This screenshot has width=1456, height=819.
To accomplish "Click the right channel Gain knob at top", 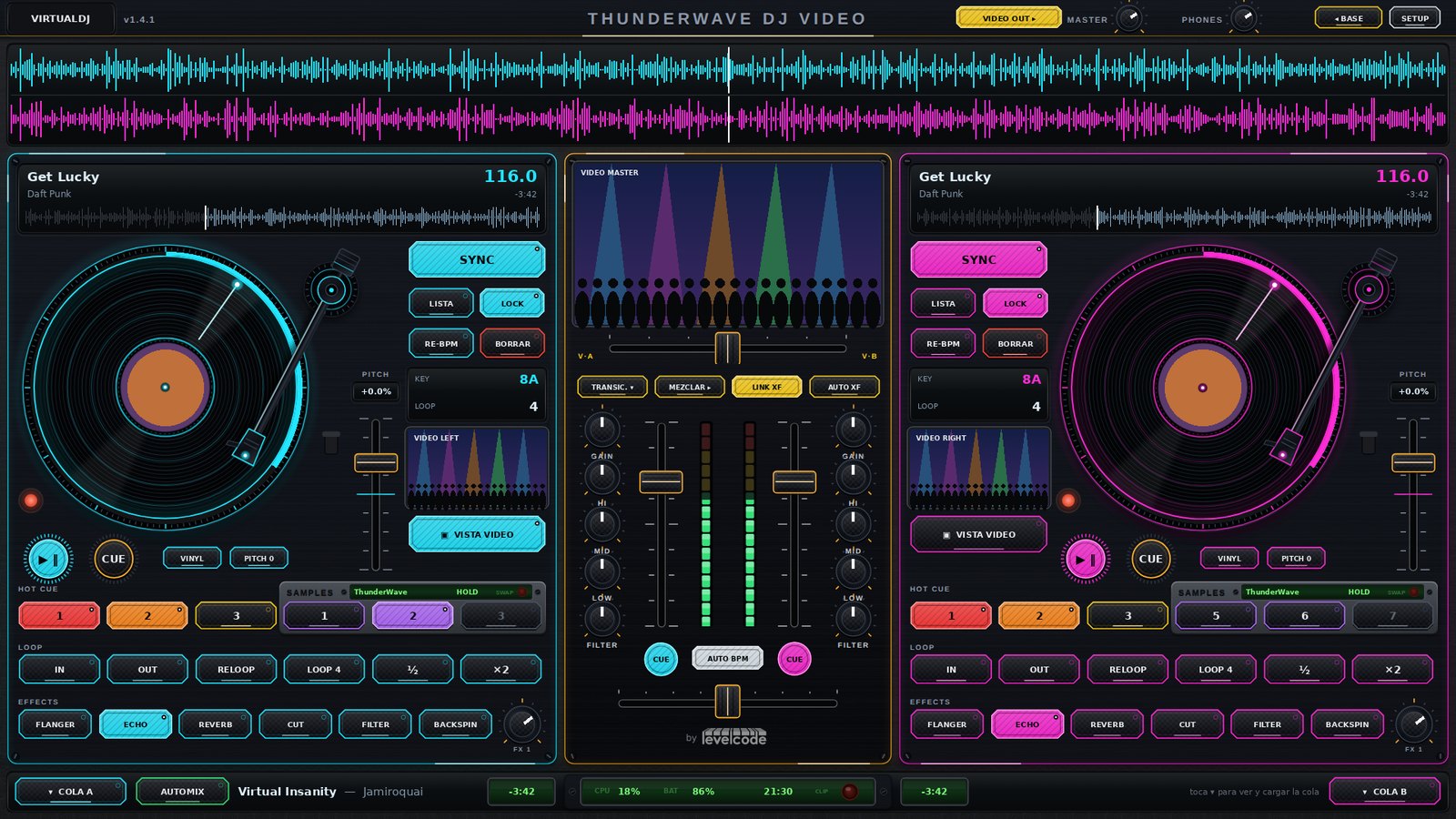I will click(853, 429).
